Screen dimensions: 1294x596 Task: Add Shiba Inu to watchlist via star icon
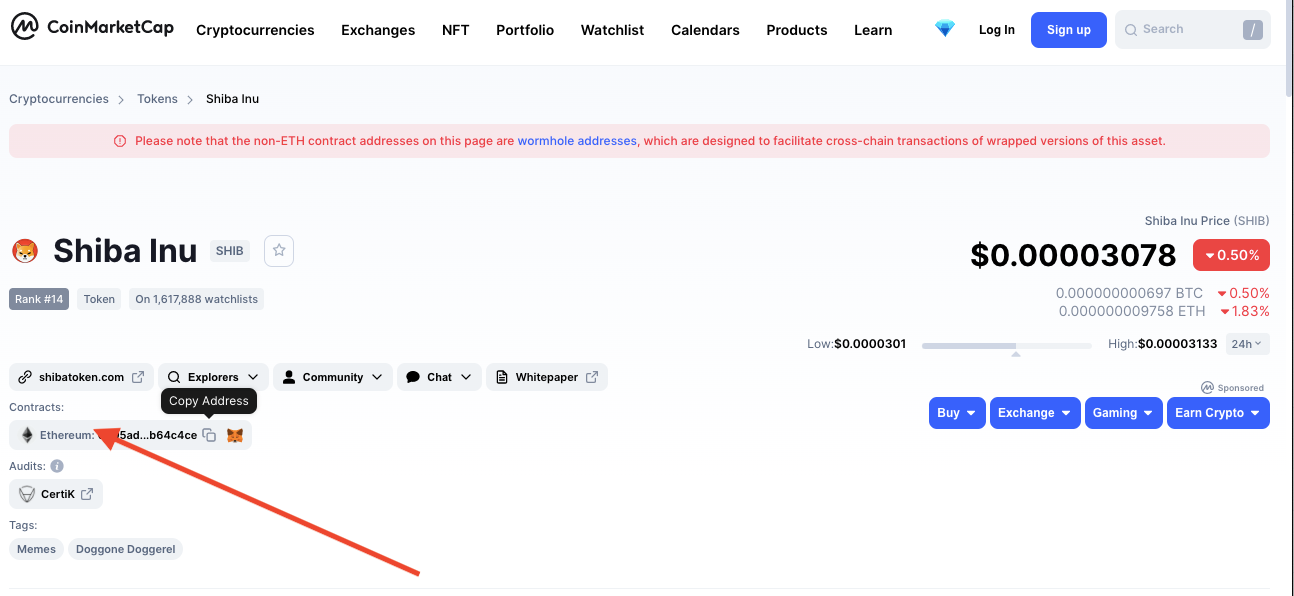click(x=279, y=251)
